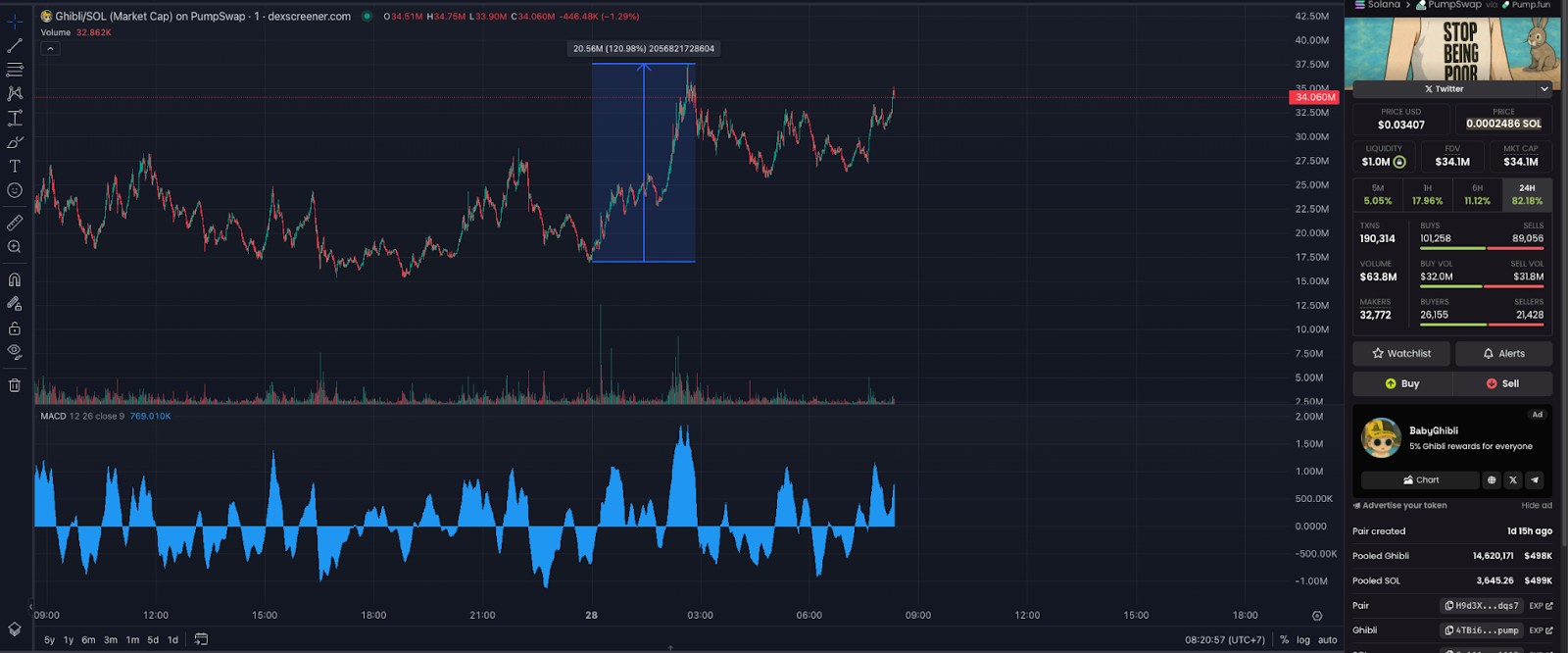Image resolution: width=1568 pixels, height=653 pixels.
Task: Click the trash icon to remove drawings
Action: tap(15, 385)
